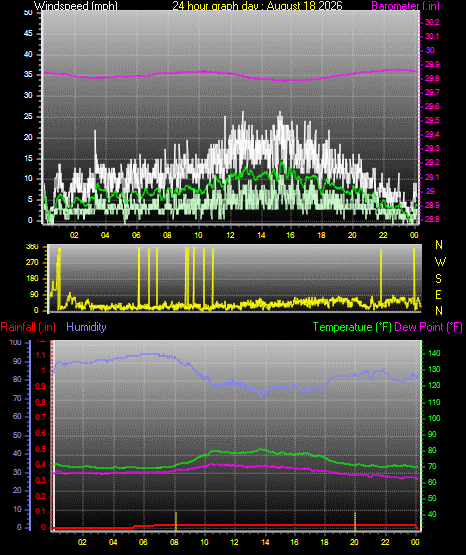The height and width of the screenshot is (555, 466).
Task: Click the red "Rainfall (.in)" legend label
Action: click(28, 327)
